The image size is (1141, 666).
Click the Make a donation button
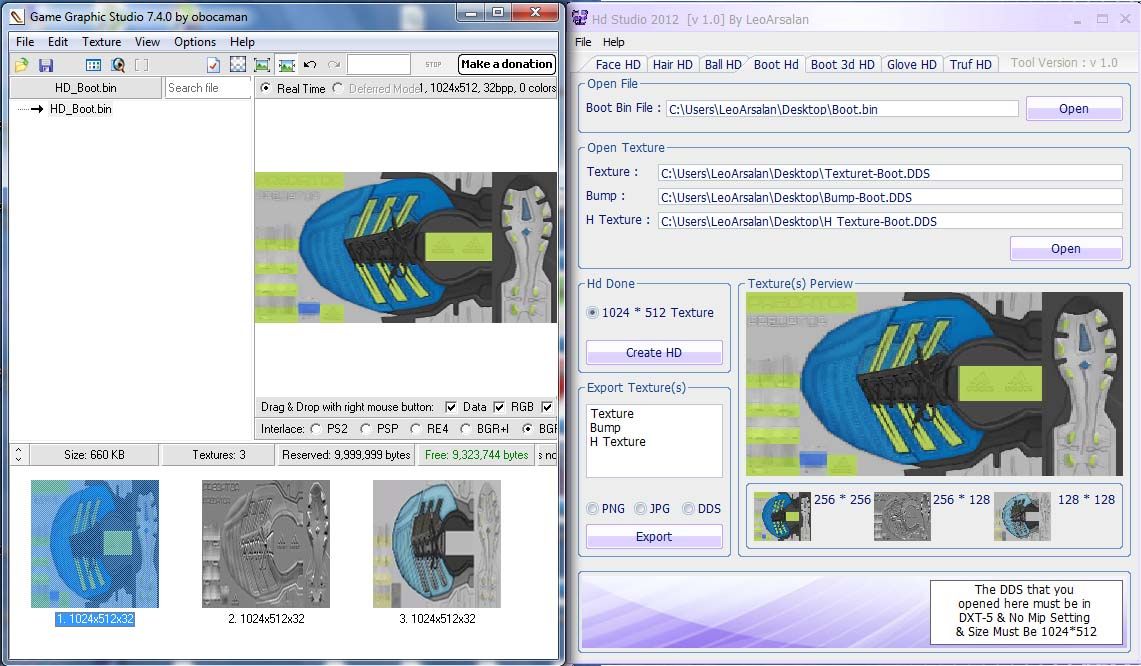506,64
